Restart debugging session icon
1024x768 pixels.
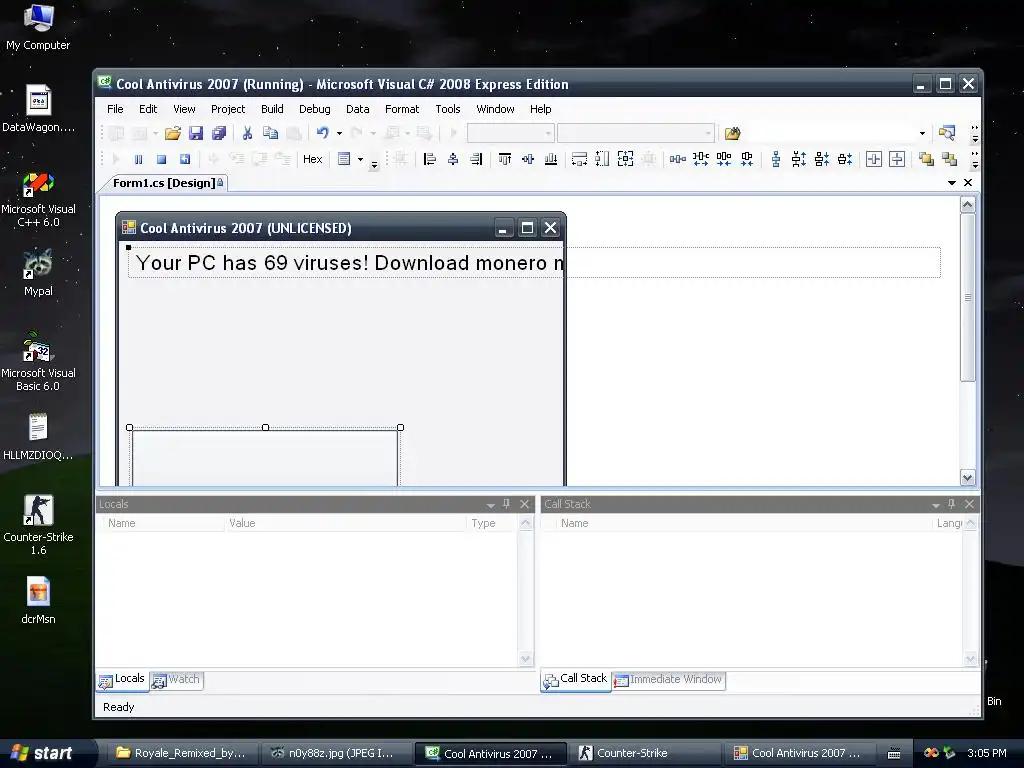[x=185, y=159]
